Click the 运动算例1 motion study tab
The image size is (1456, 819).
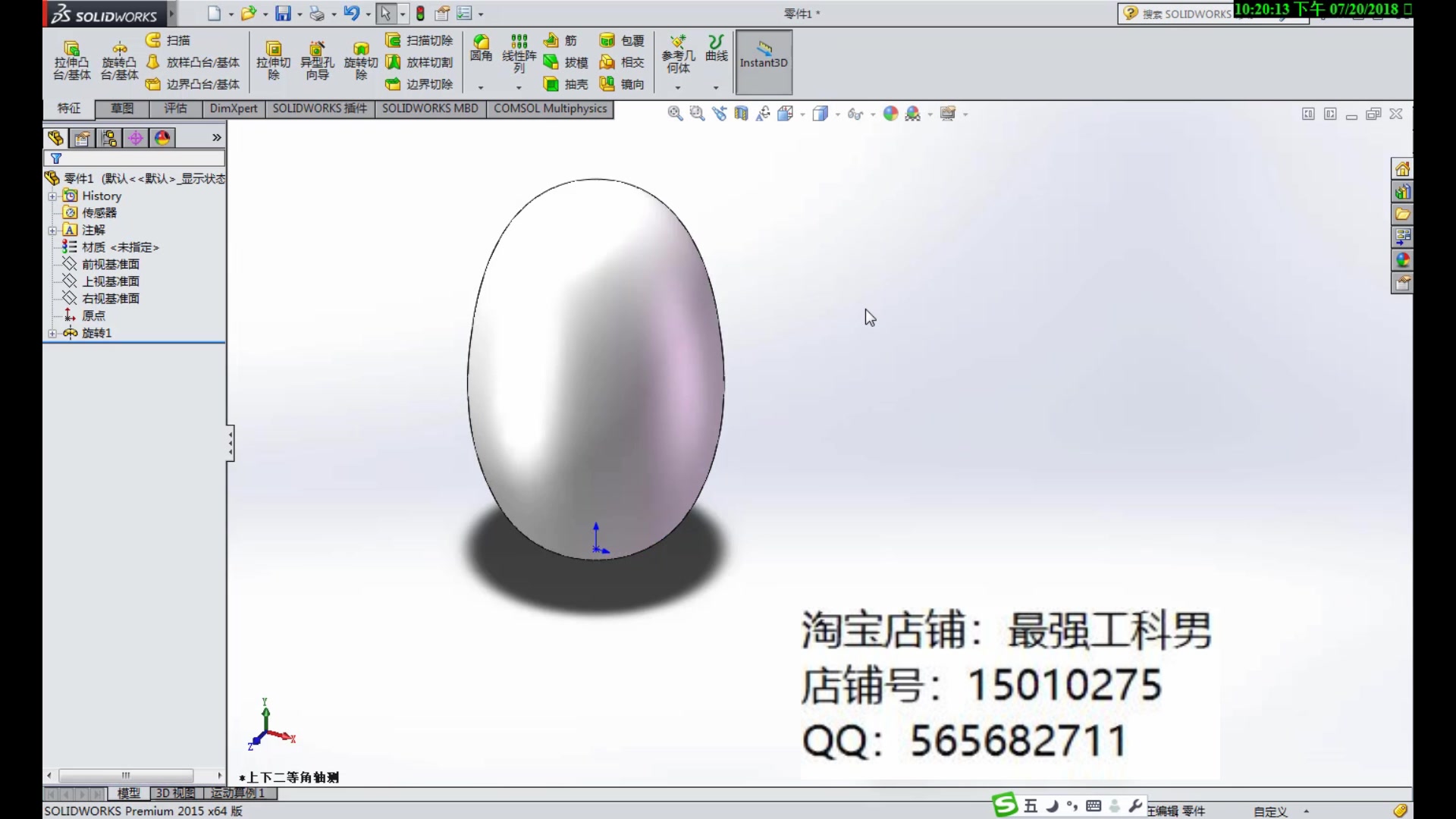click(x=238, y=793)
